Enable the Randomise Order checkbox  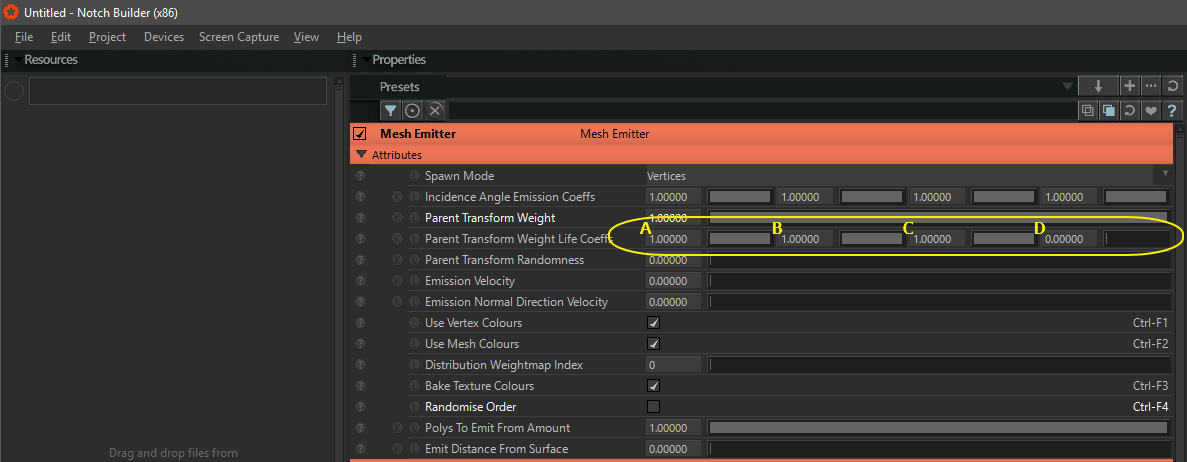coord(653,407)
